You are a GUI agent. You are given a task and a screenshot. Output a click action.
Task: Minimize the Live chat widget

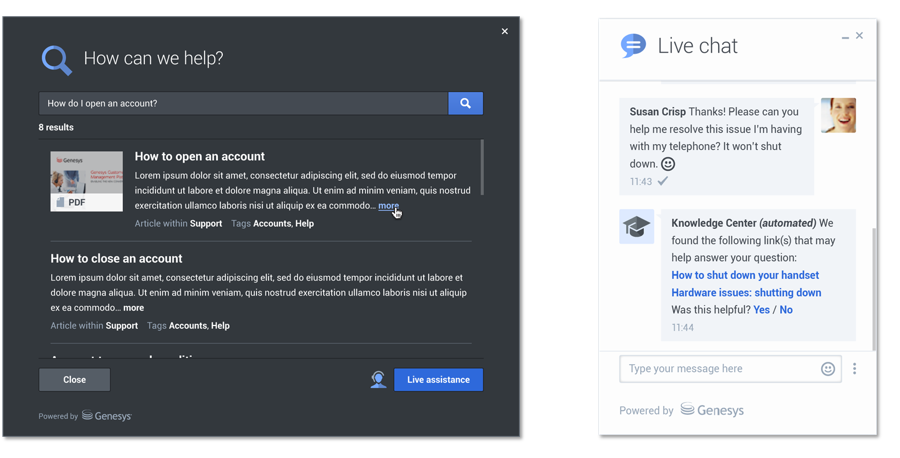point(845,37)
